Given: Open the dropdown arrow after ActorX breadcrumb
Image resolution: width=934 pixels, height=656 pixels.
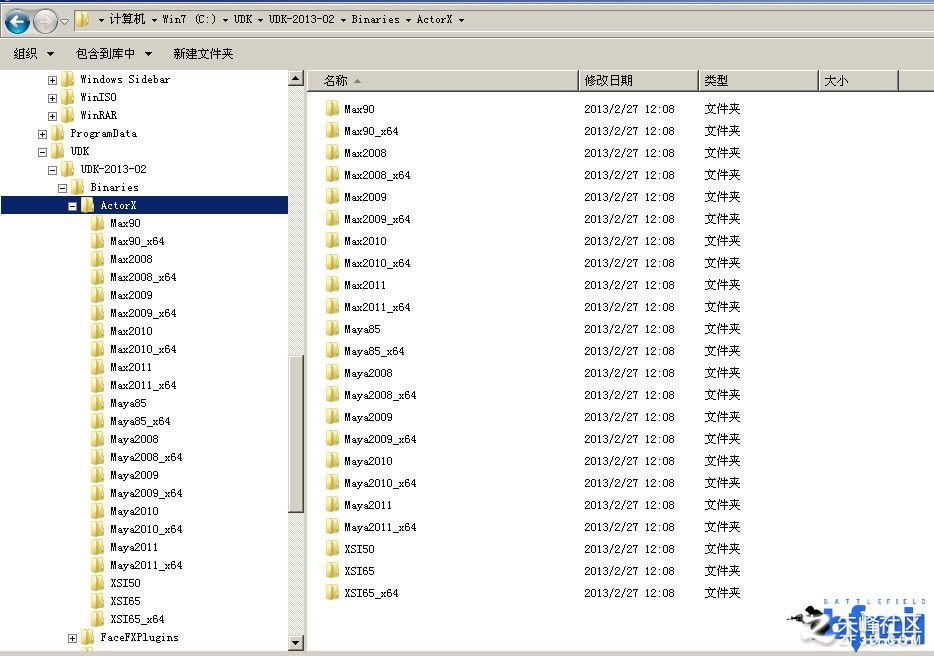Looking at the screenshot, I should coord(461,20).
